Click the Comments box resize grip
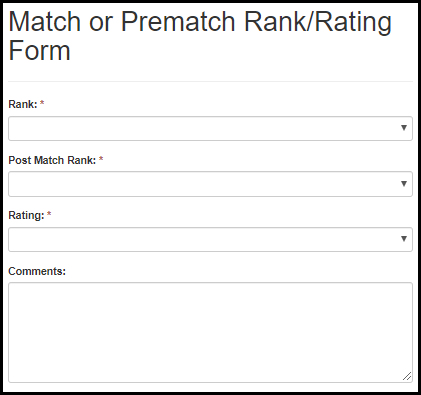The height and width of the screenshot is (395, 421). coord(407,376)
